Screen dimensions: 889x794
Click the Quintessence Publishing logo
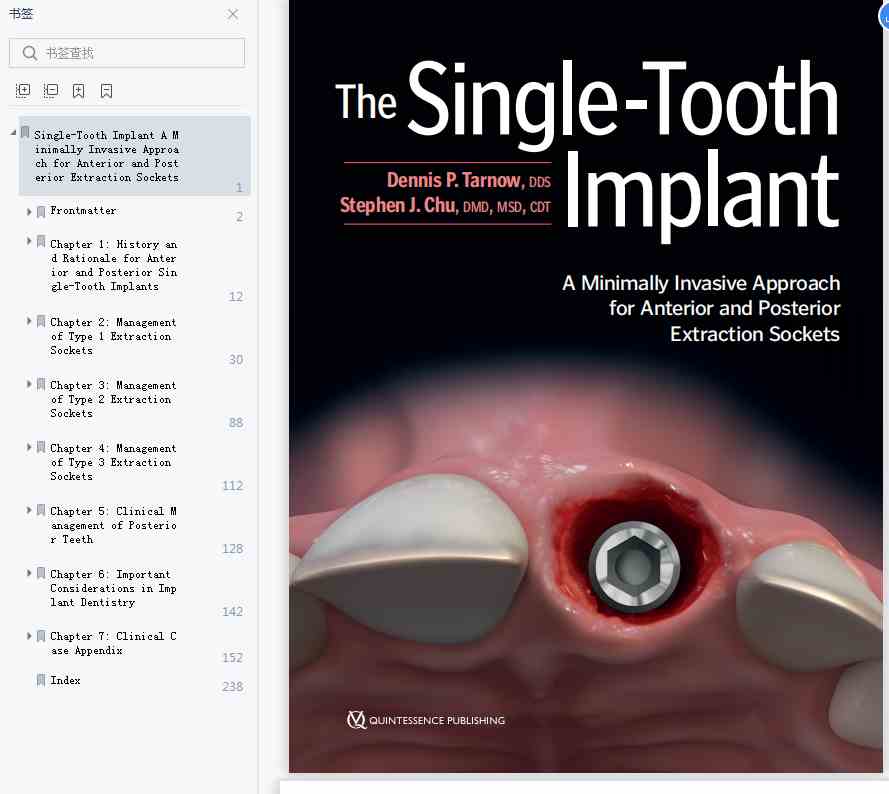tap(425, 720)
